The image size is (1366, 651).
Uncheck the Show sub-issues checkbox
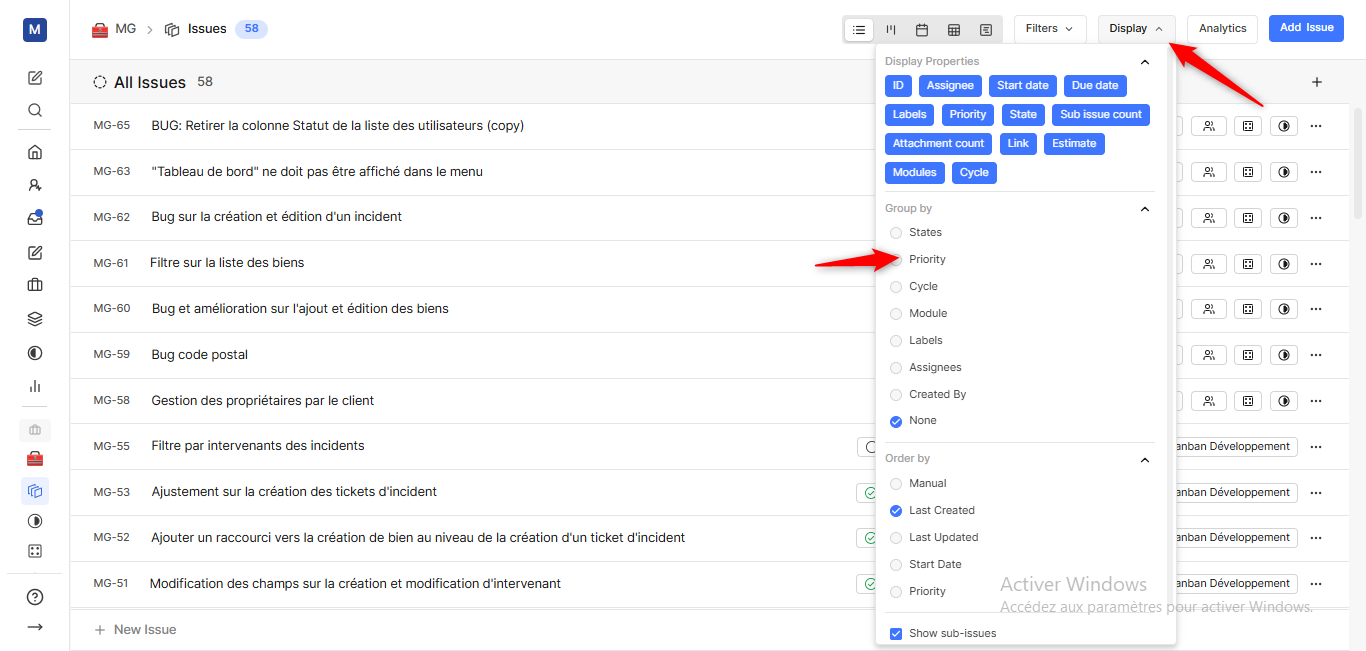(x=895, y=633)
